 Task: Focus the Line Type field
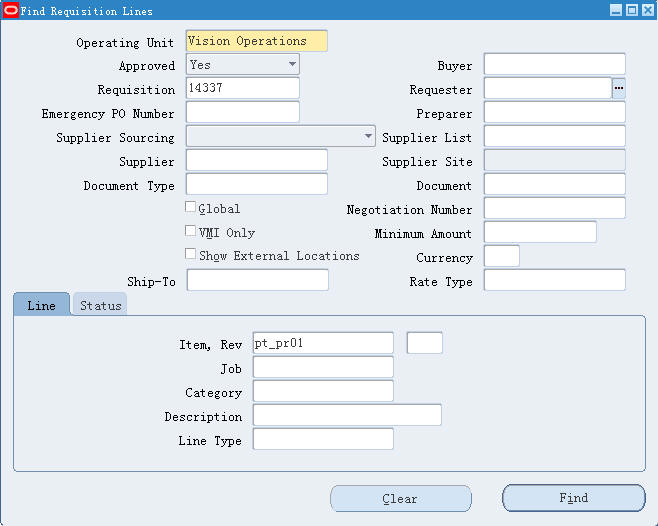click(x=323, y=439)
